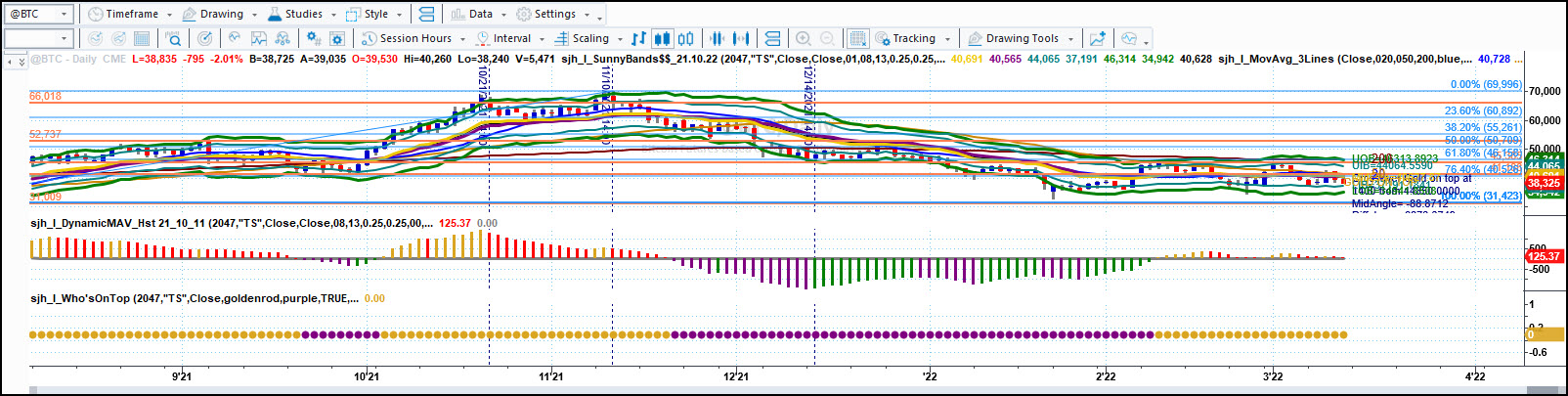Click the gear with hash grid icon
This screenshot has height=396, width=1568.
pos(313,38)
